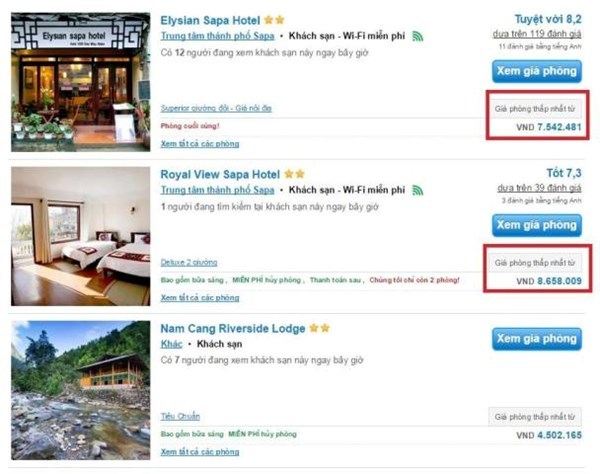Click the star rating beside Elysian Sapa Hotel

[x=275, y=19]
